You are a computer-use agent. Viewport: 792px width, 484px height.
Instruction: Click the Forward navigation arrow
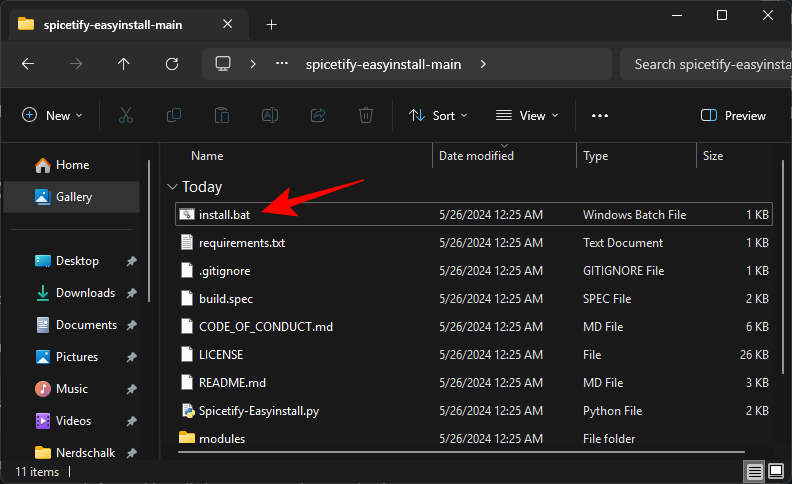tap(76, 64)
